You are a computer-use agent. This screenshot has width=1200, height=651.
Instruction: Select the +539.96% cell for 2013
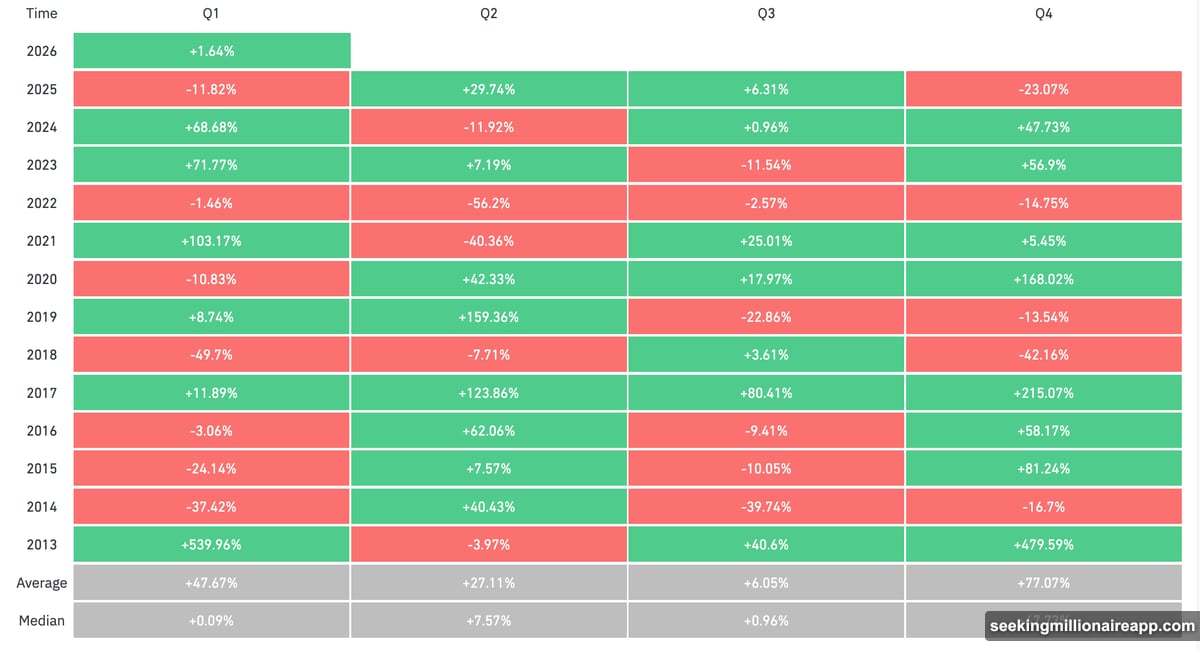tap(211, 545)
